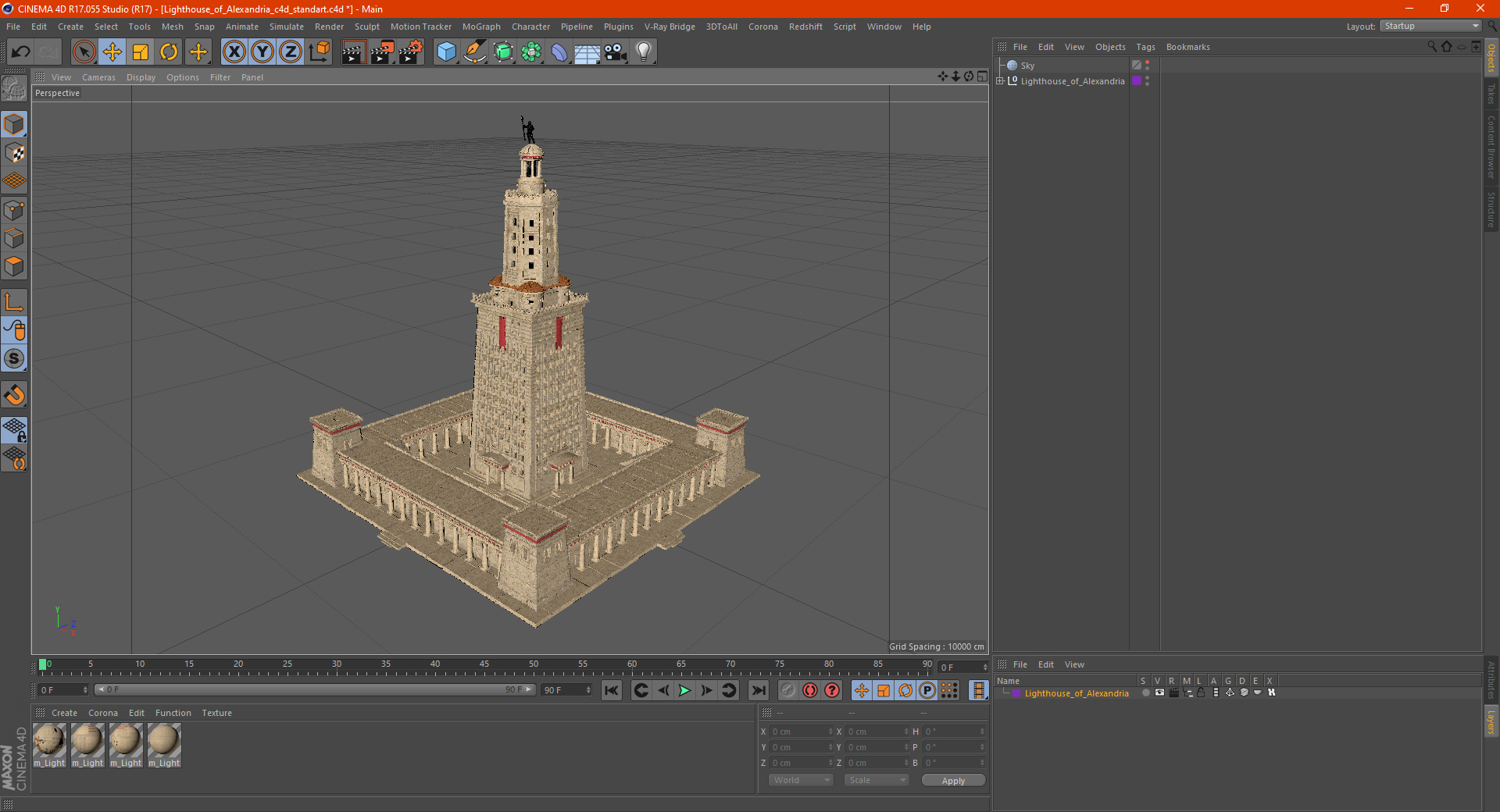
Task: Open the Bend deformer icon
Action: pos(559,52)
